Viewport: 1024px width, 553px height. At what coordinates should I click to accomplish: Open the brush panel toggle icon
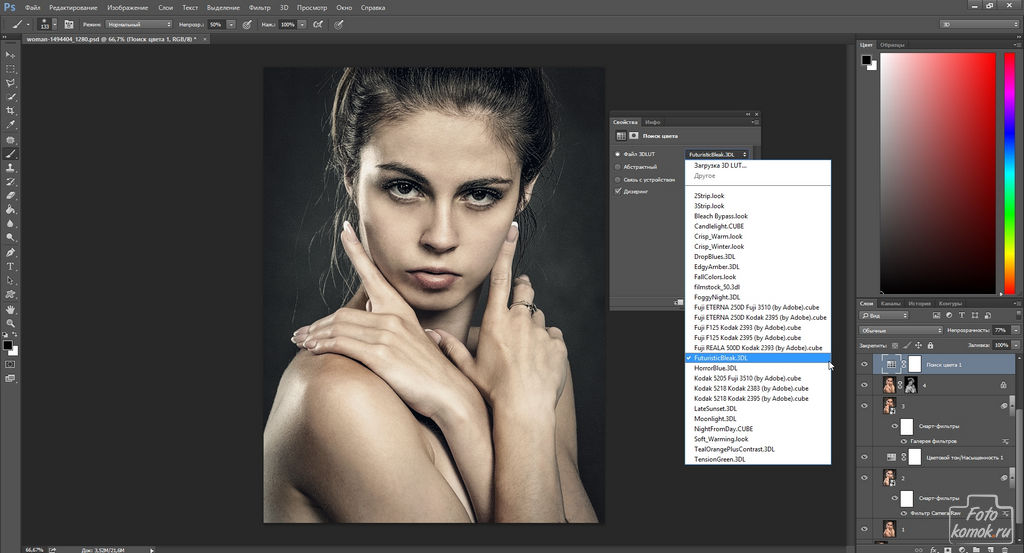[x=69, y=24]
